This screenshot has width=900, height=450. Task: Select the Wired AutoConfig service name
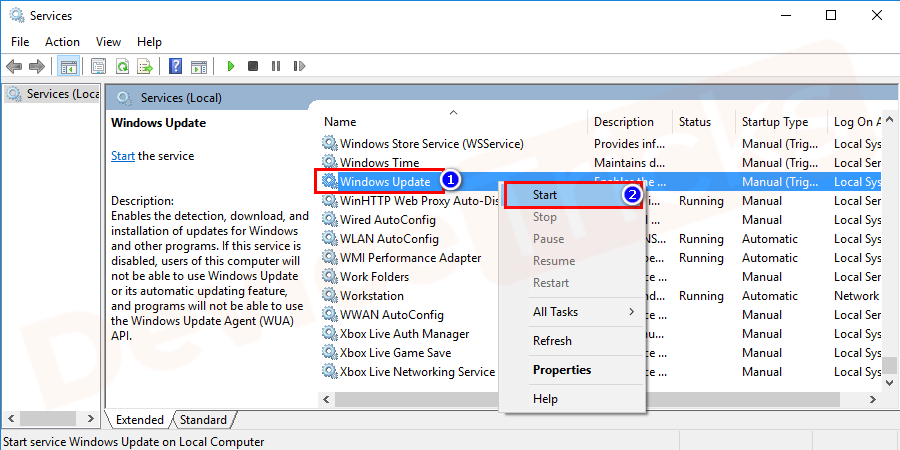pyautogui.click(x=387, y=220)
